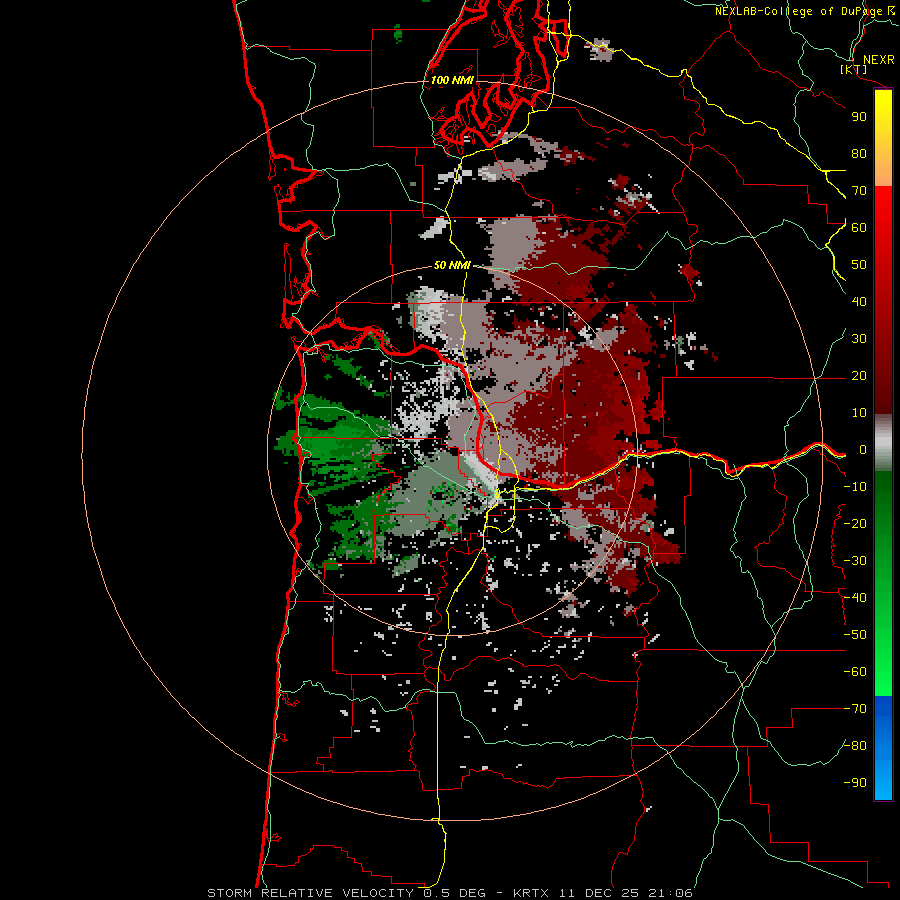Image resolution: width=900 pixels, height=900 pixels.
Task: Click the "100 NMI" range ring label
Action: [x=452, y=80]
